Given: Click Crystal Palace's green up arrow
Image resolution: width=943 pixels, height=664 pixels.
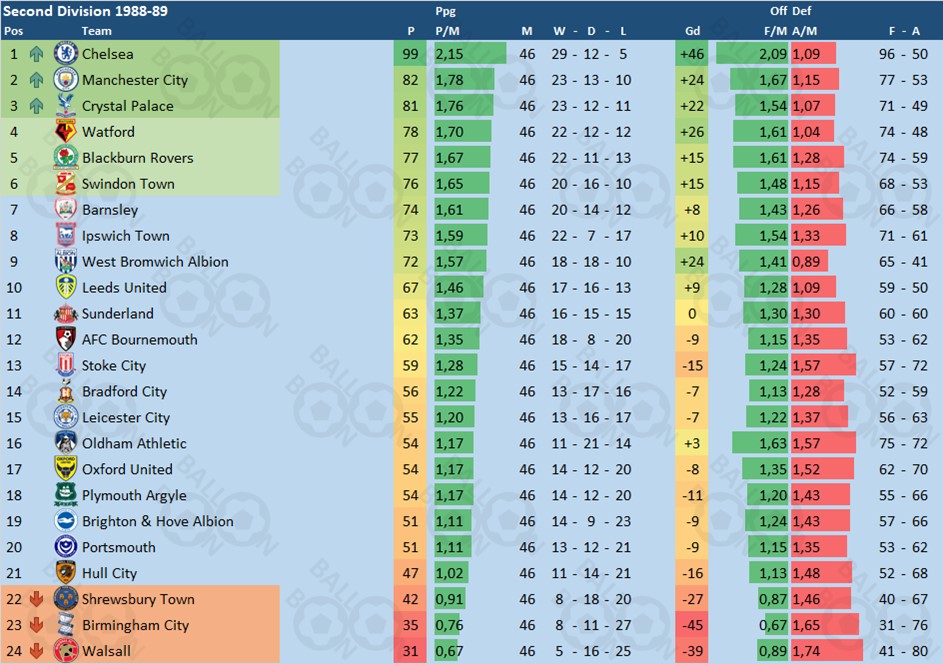Looking at the screenshot, I should [36, 106].
